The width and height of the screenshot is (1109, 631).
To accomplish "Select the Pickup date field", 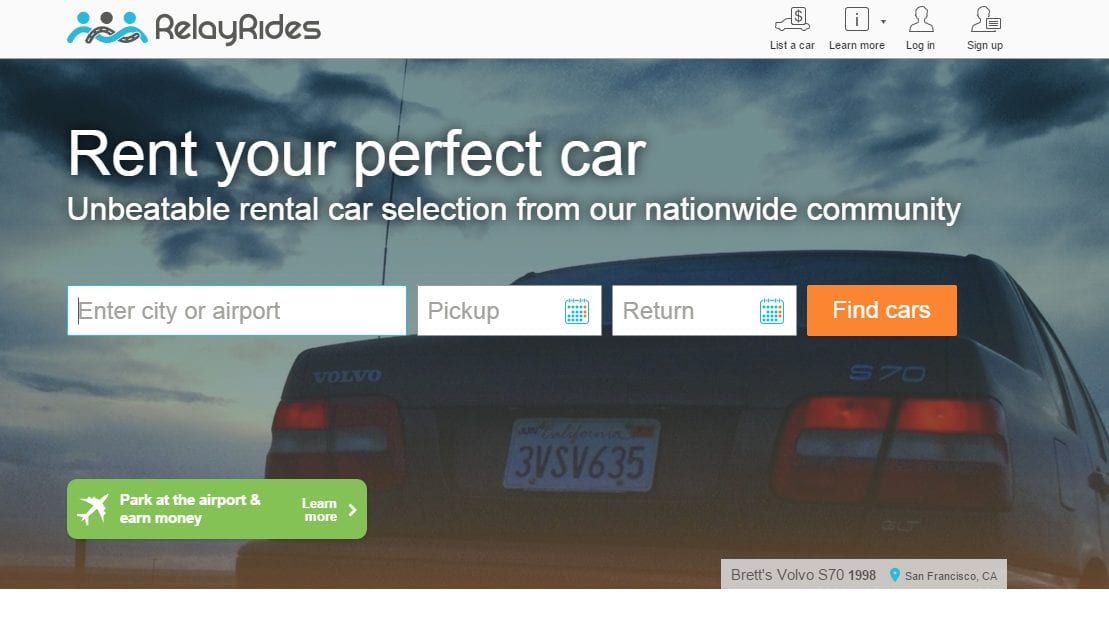I will 509,311.
